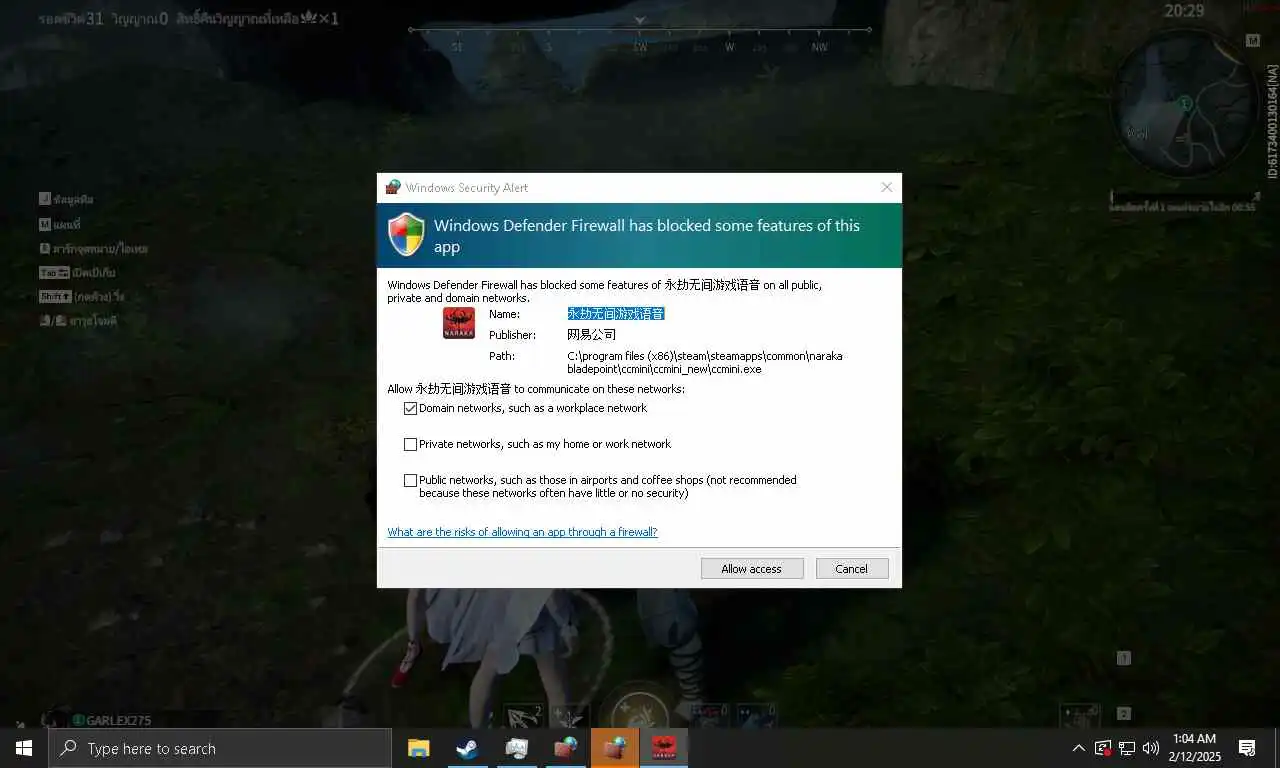Open the firewall risks help link

click(x=523, y=532)
